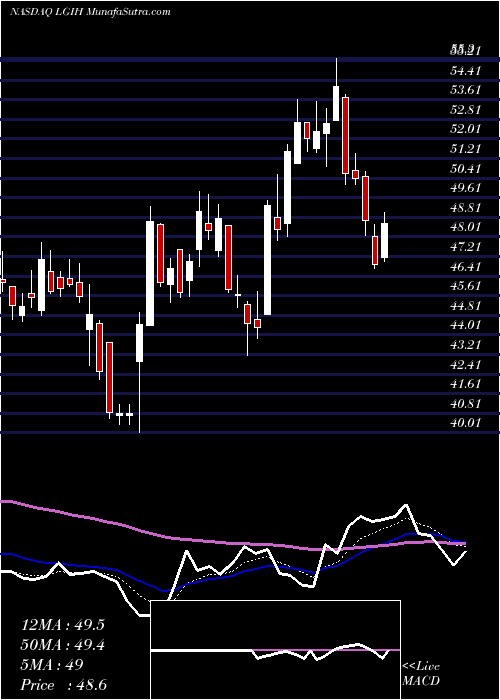Select the 53.61 price label
This screenshot has width=500, height=700.
[466, 90]
